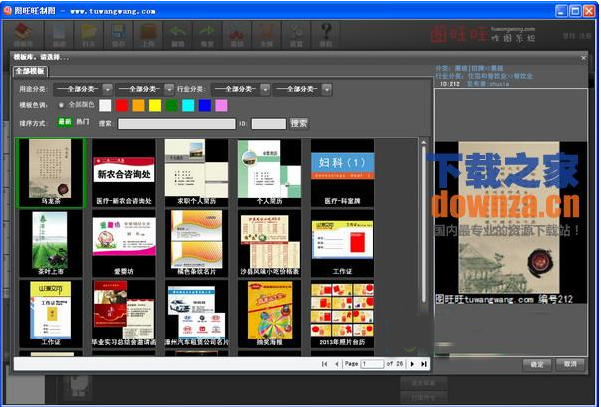Open second 行业分类 sub-category dropdown
This screenshot has height=407, width=601.
302,89
